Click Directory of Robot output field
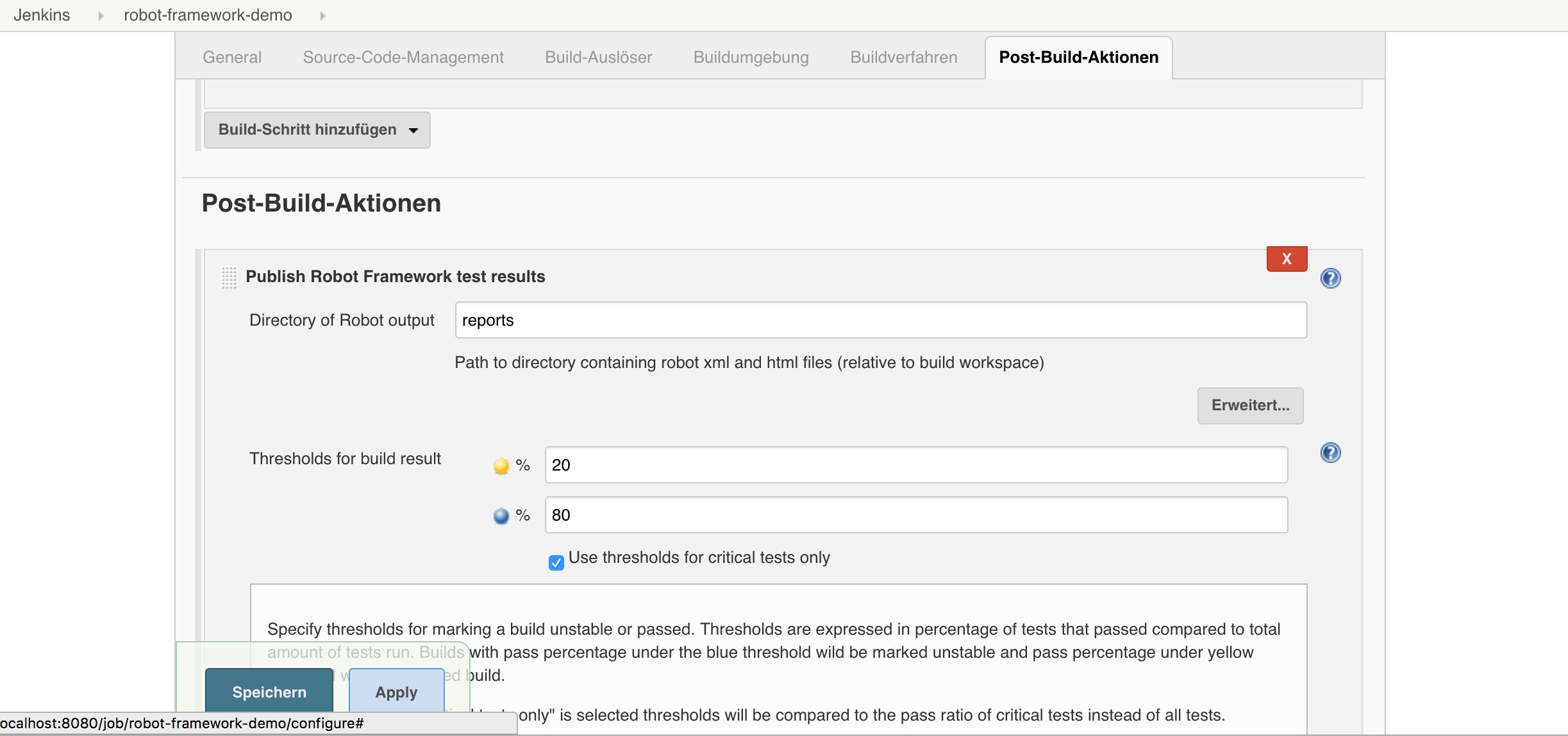Viewport: 1568px width, 736px height. pos(880,320)
